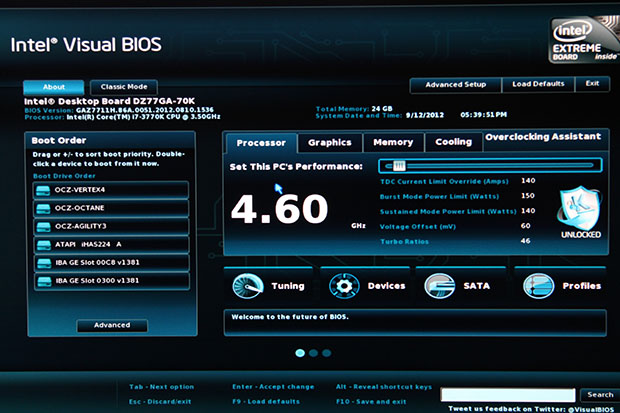
Task: Open the Cooling tab
Action: pos(453,142)
